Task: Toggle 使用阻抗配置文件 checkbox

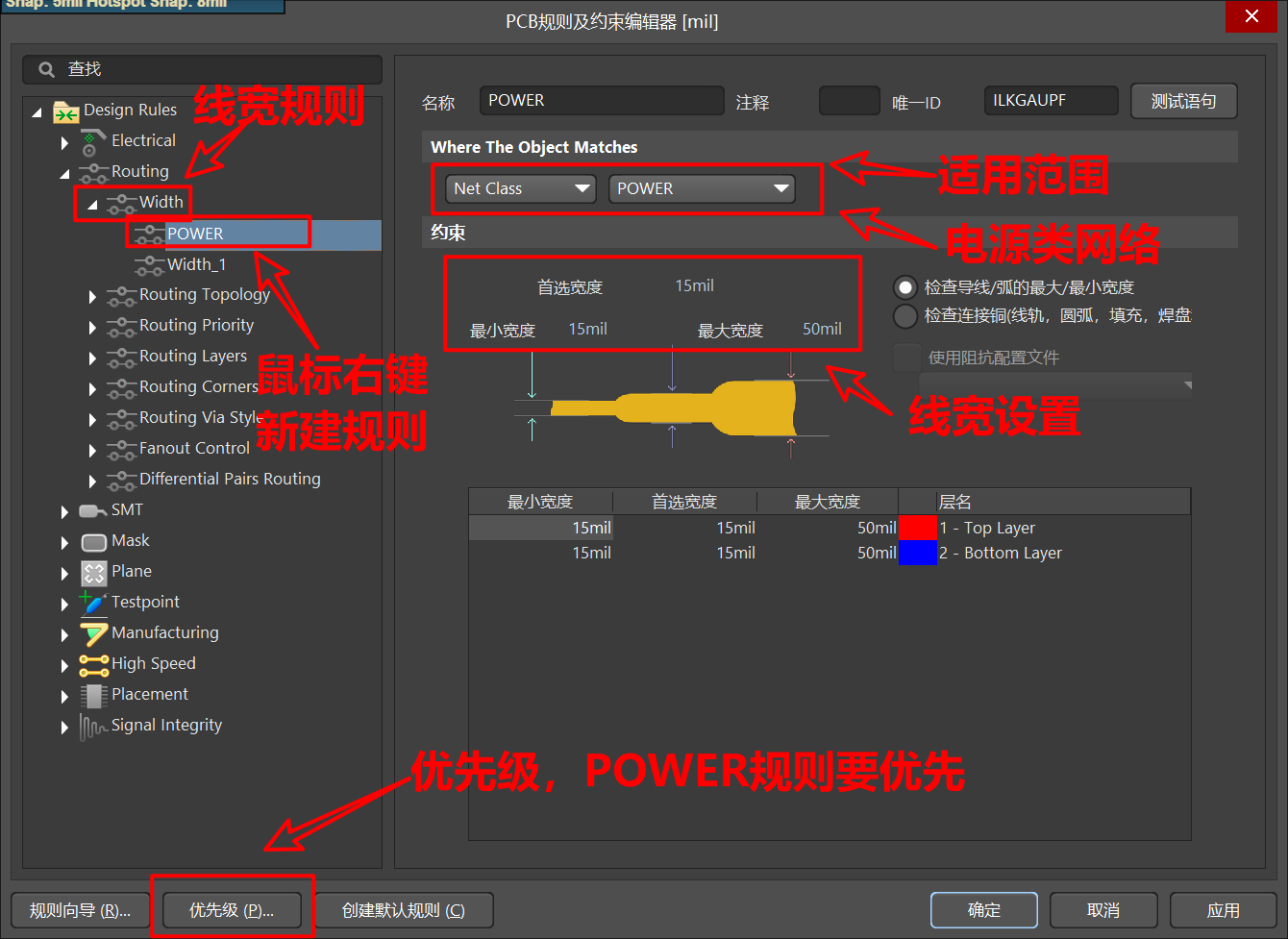Action: pyautogui.click(x=906, y=358)
